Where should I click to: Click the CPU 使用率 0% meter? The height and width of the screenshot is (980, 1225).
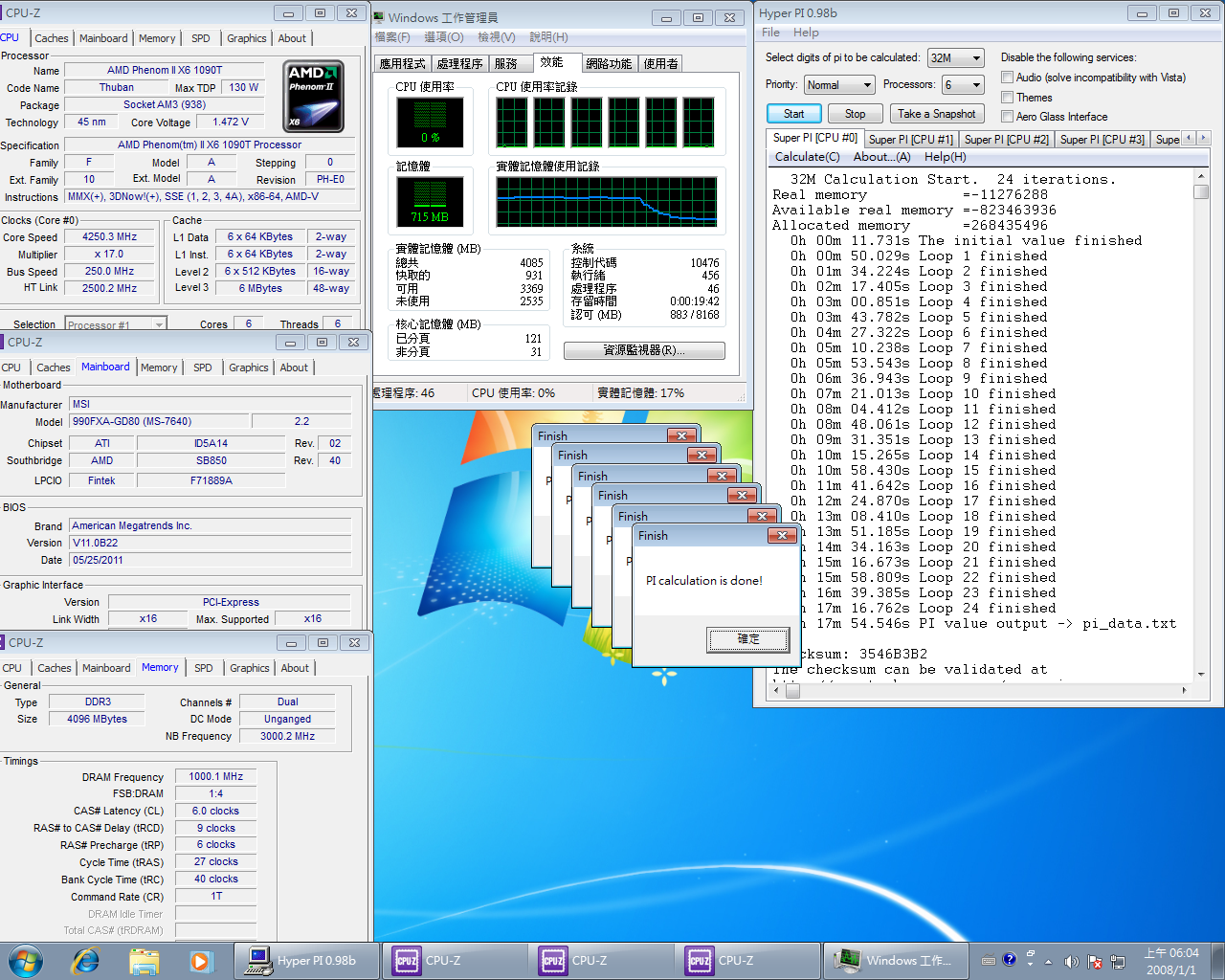point(431,122)
